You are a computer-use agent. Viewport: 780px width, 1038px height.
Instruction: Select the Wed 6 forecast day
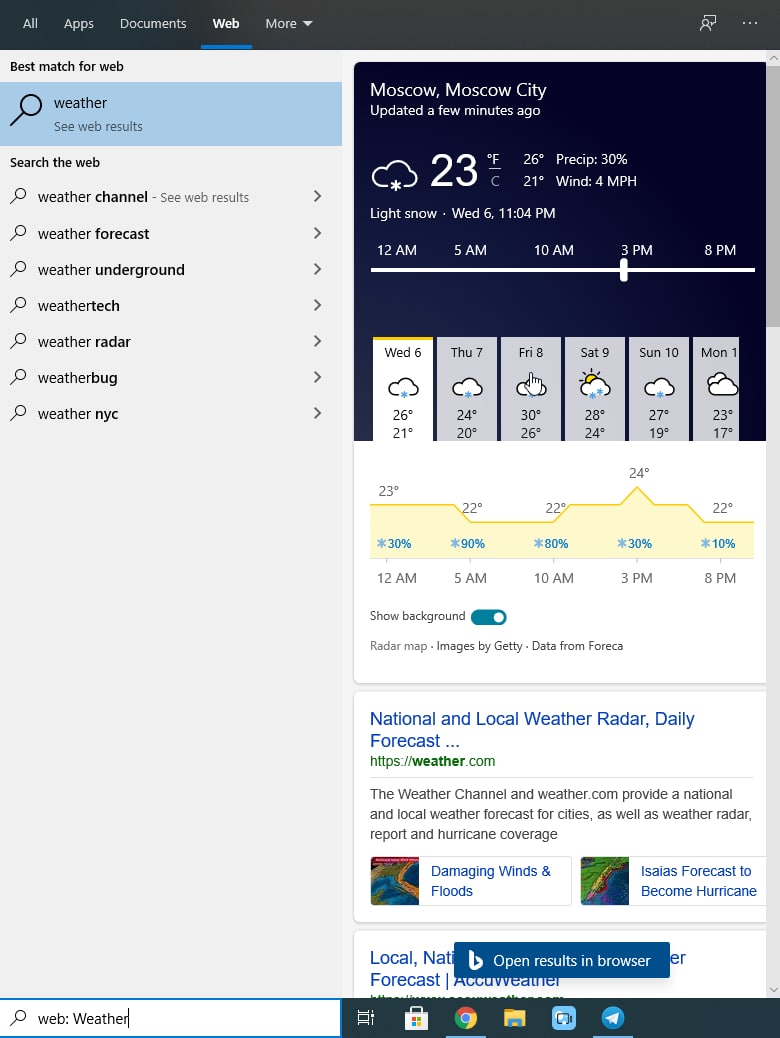[403, 389]
